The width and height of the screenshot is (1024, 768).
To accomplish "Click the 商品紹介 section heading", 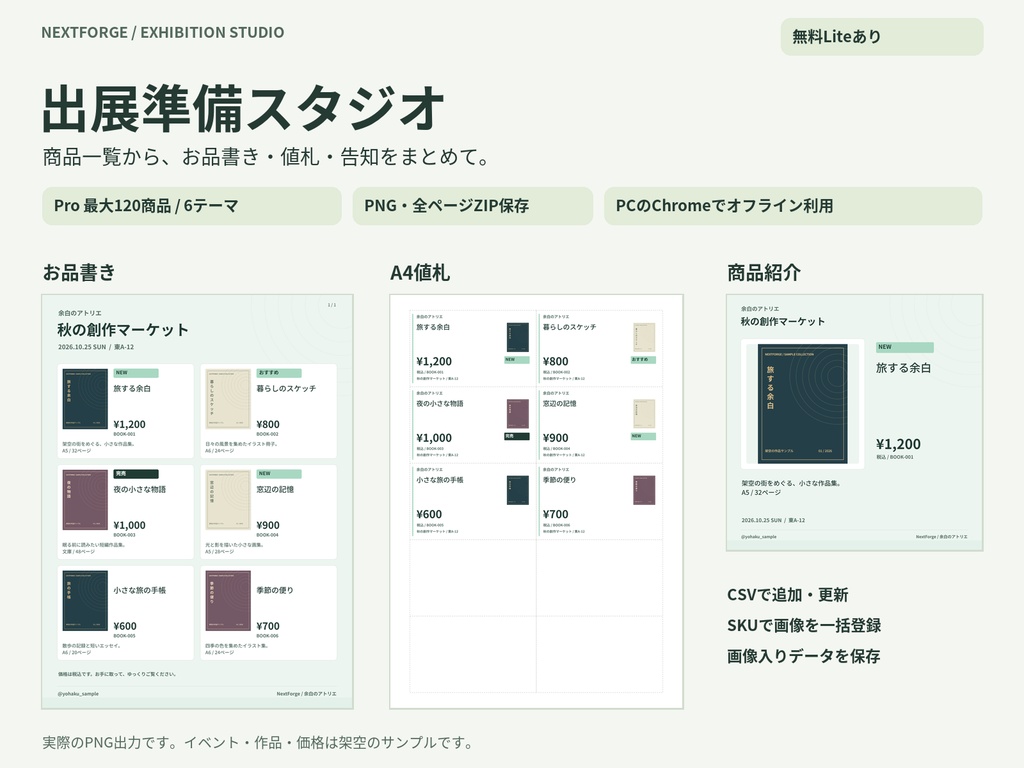I will pos(764,272).
